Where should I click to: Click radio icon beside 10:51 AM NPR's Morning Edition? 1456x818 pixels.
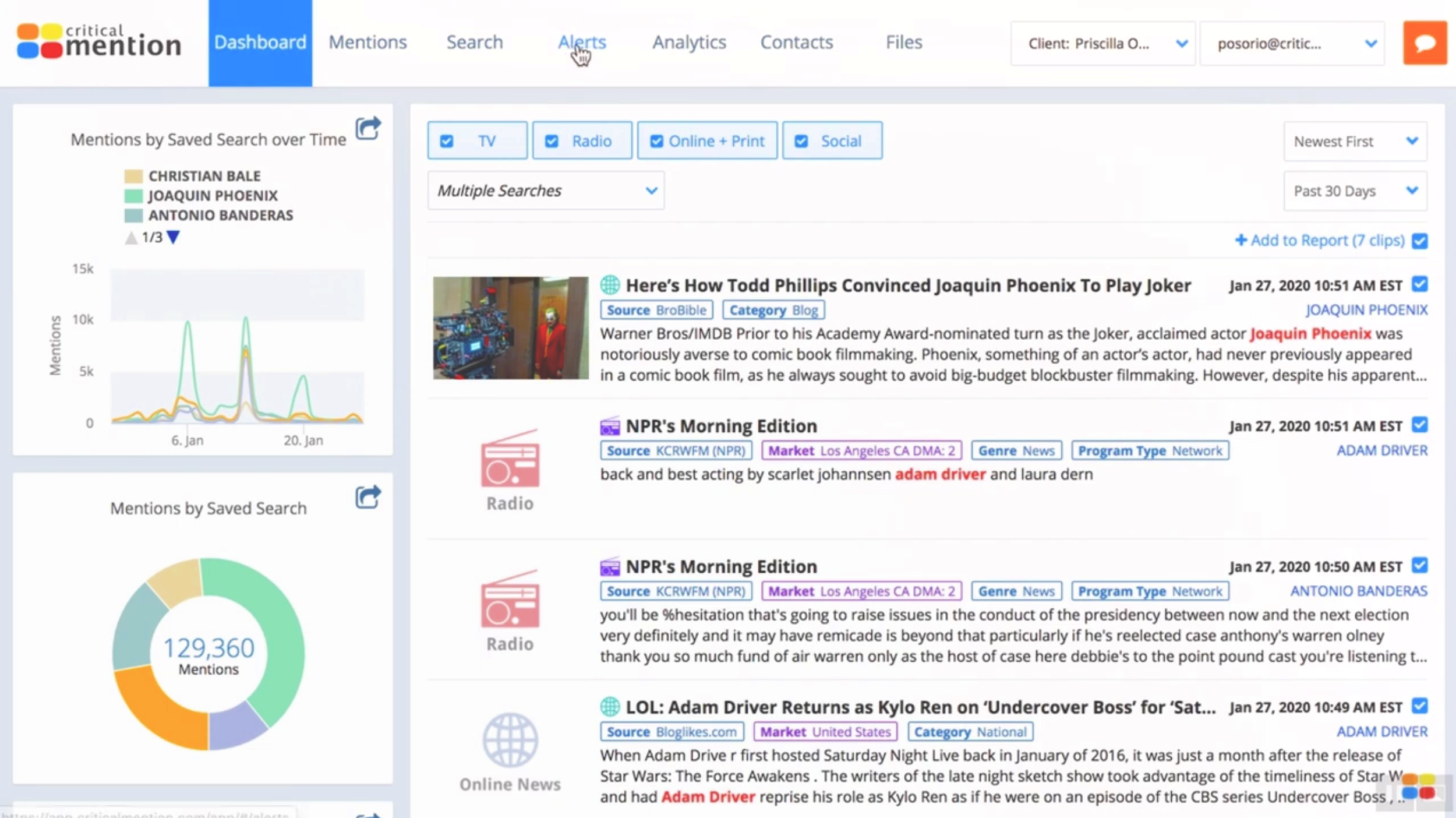tap(610, 426)
